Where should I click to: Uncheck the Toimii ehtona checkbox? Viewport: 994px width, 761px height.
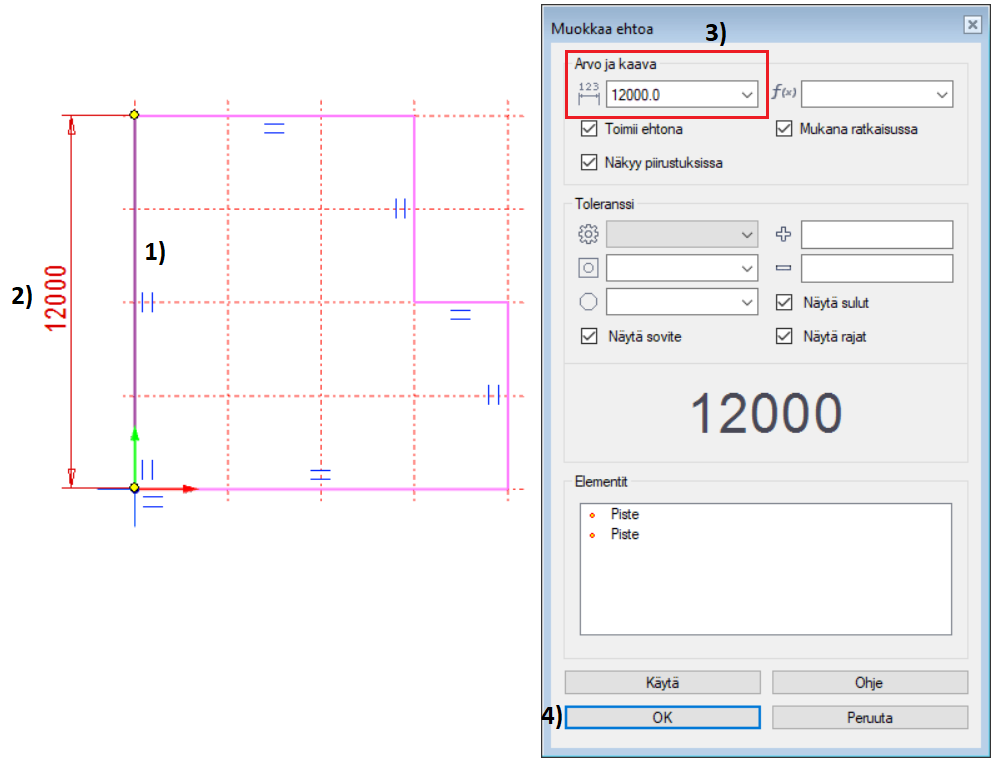(589, 129)
